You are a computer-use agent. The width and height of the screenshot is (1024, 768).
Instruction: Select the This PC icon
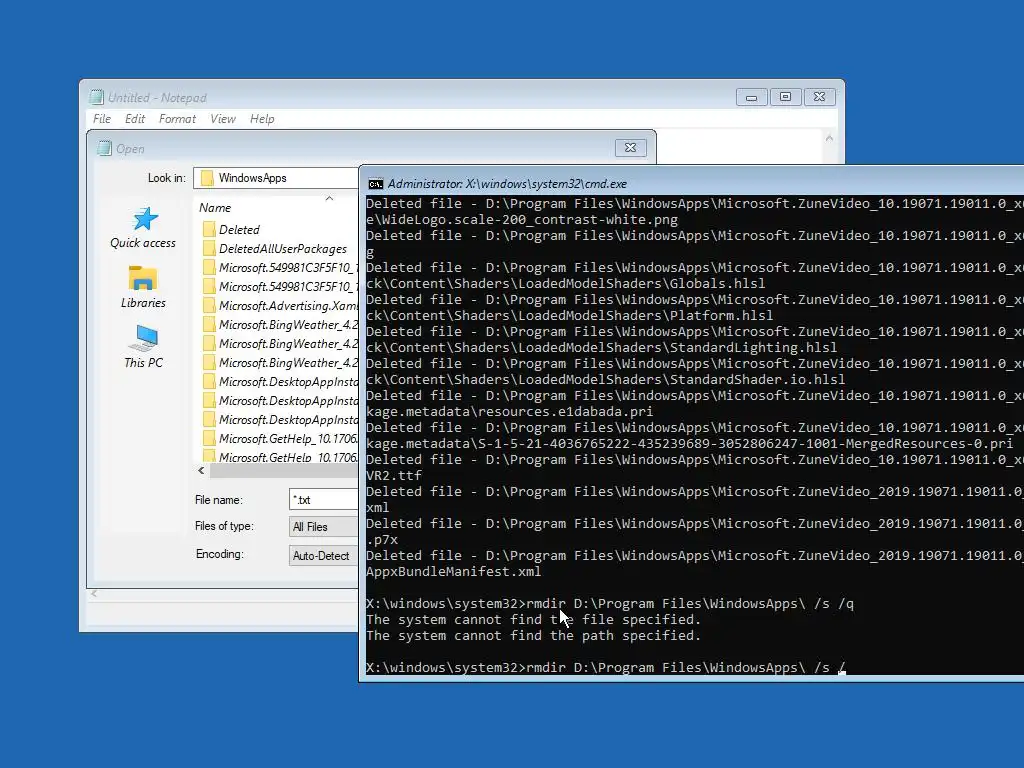pyautogui.click(x=143, y=338)
